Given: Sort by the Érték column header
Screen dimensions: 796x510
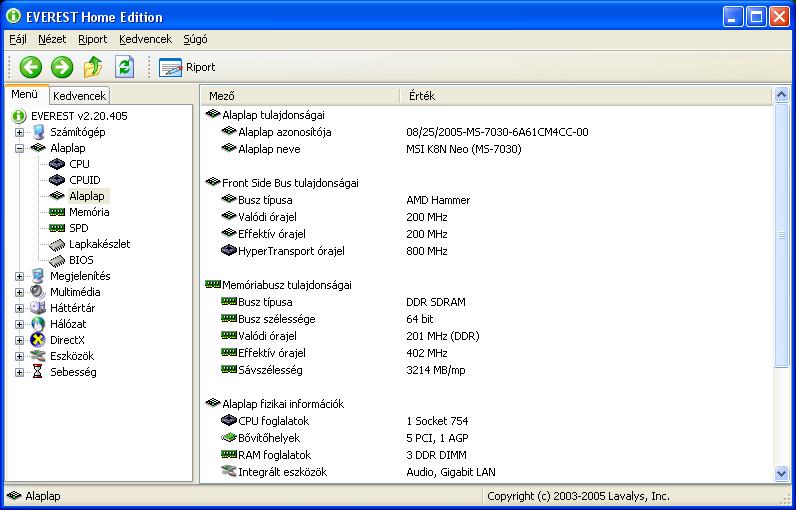Looking at the screenshot, I should point(585,95).
